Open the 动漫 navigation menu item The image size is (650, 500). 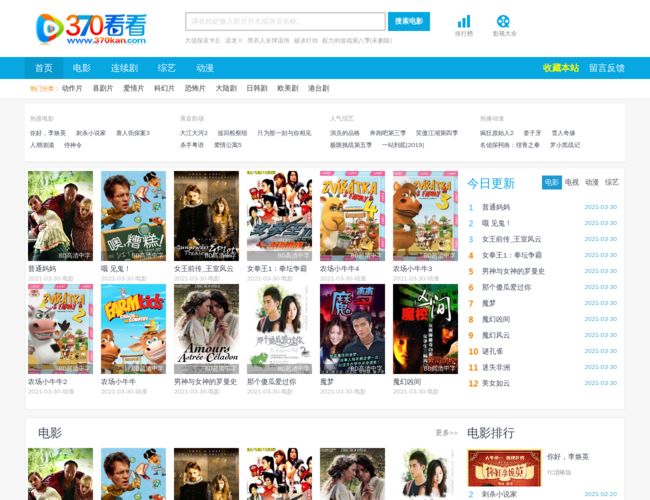pos(205,68)
